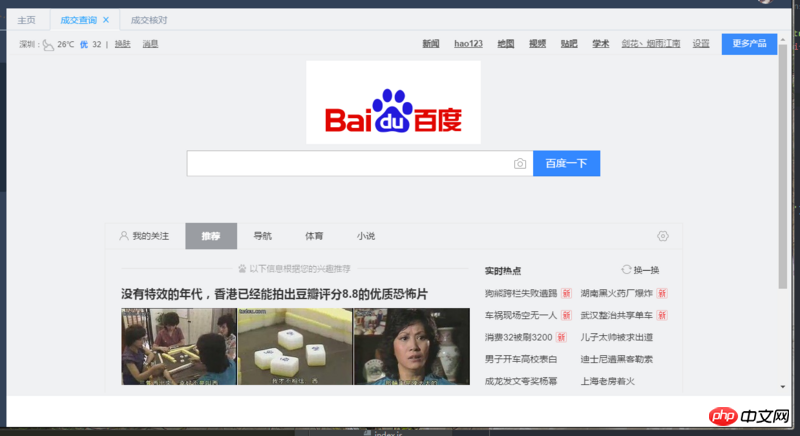The width and height of the screenshot is (800, 436).
Task: Click the 消息 link
Action: click(x=150, y=44)
